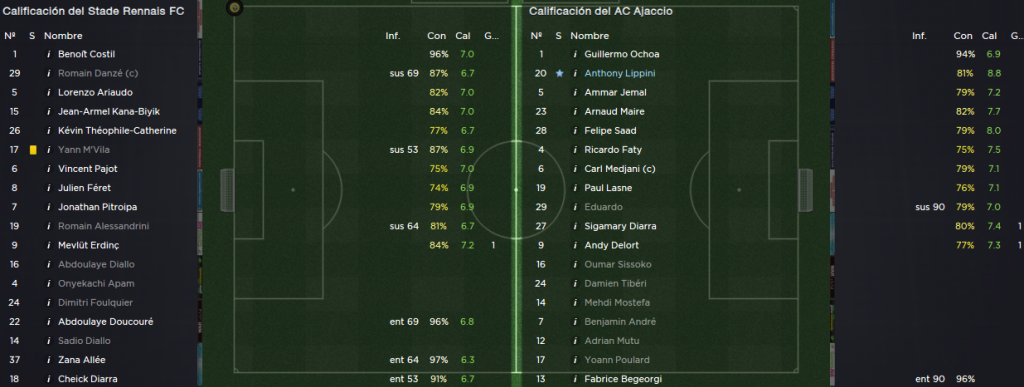Click the star icon beside Anthony Lippini
The width and height of the screenshot is (1024, 387).
point(559,73)
